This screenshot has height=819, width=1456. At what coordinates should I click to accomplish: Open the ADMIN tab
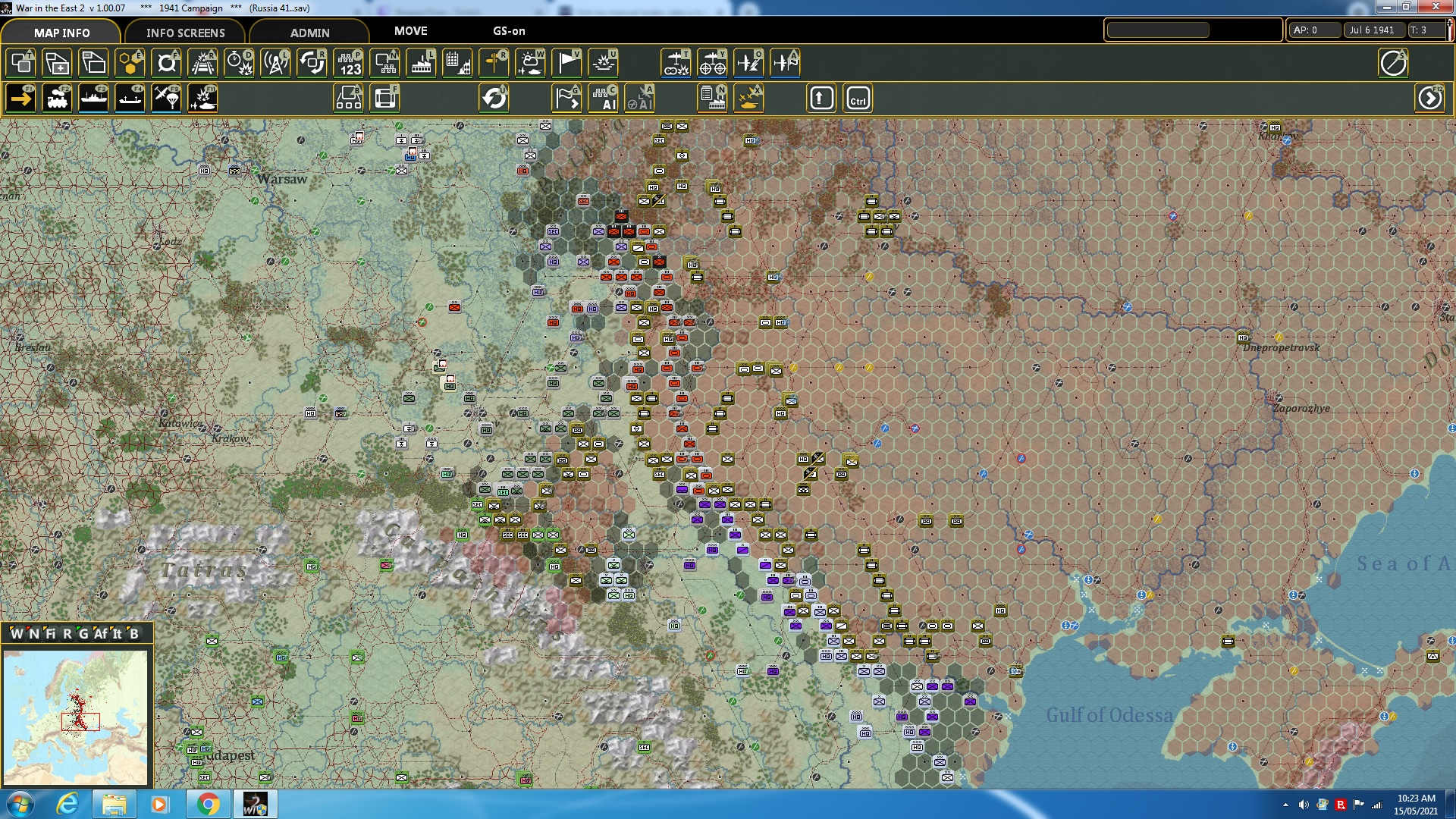(309, 33)
